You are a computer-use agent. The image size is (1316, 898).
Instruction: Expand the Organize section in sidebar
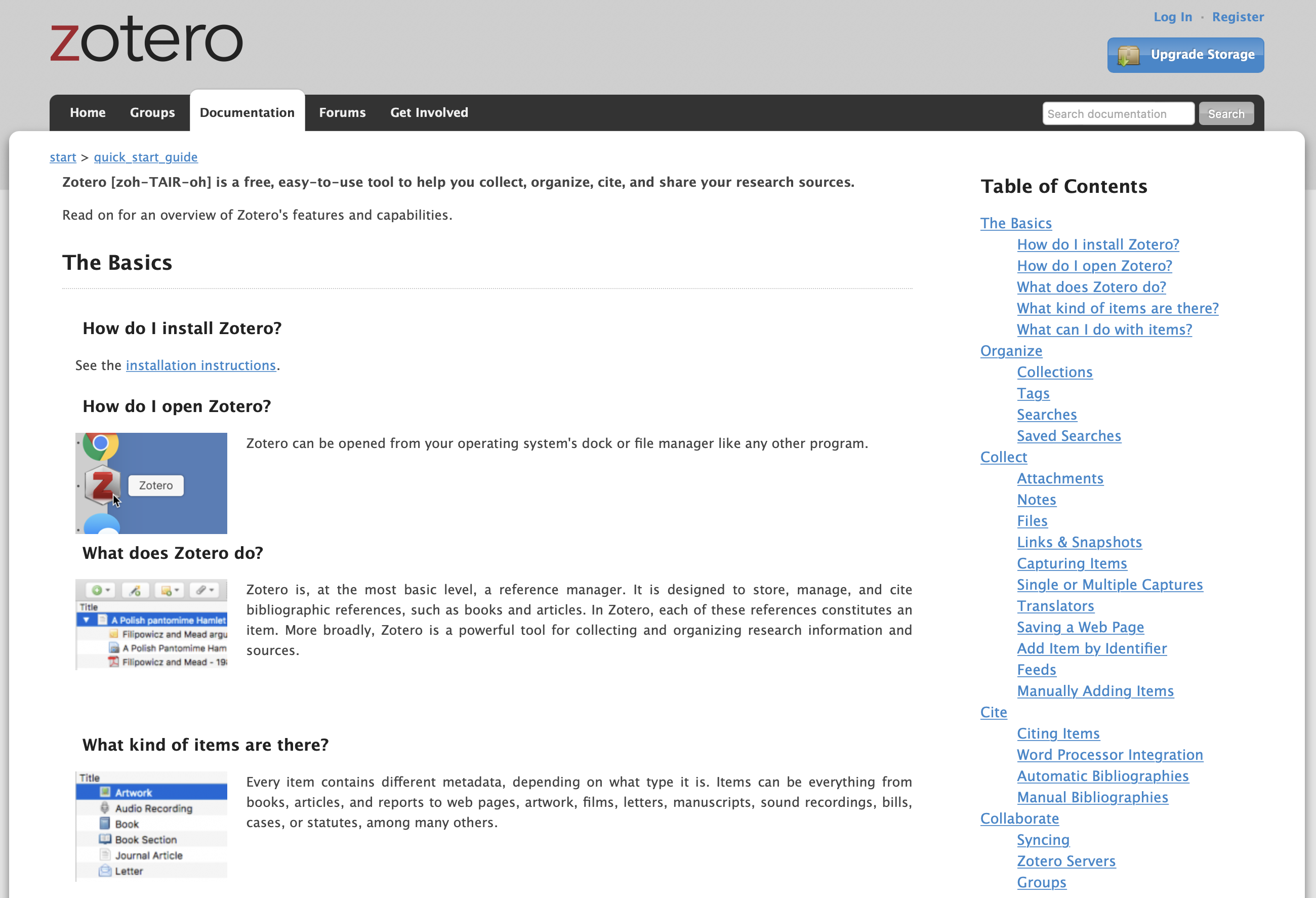point(1011,350)
